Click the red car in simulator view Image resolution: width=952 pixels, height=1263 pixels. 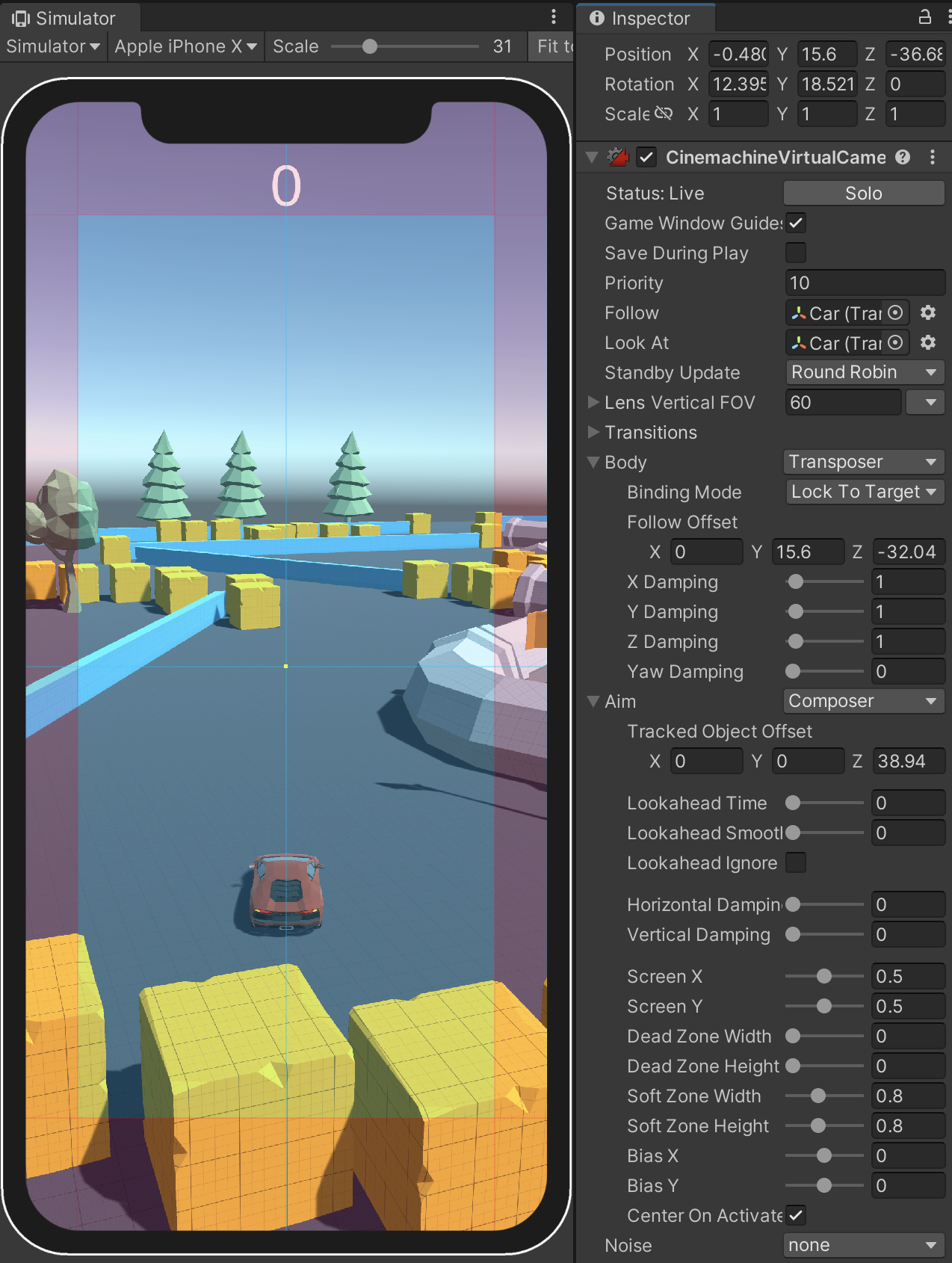click(x=285, y=892)
